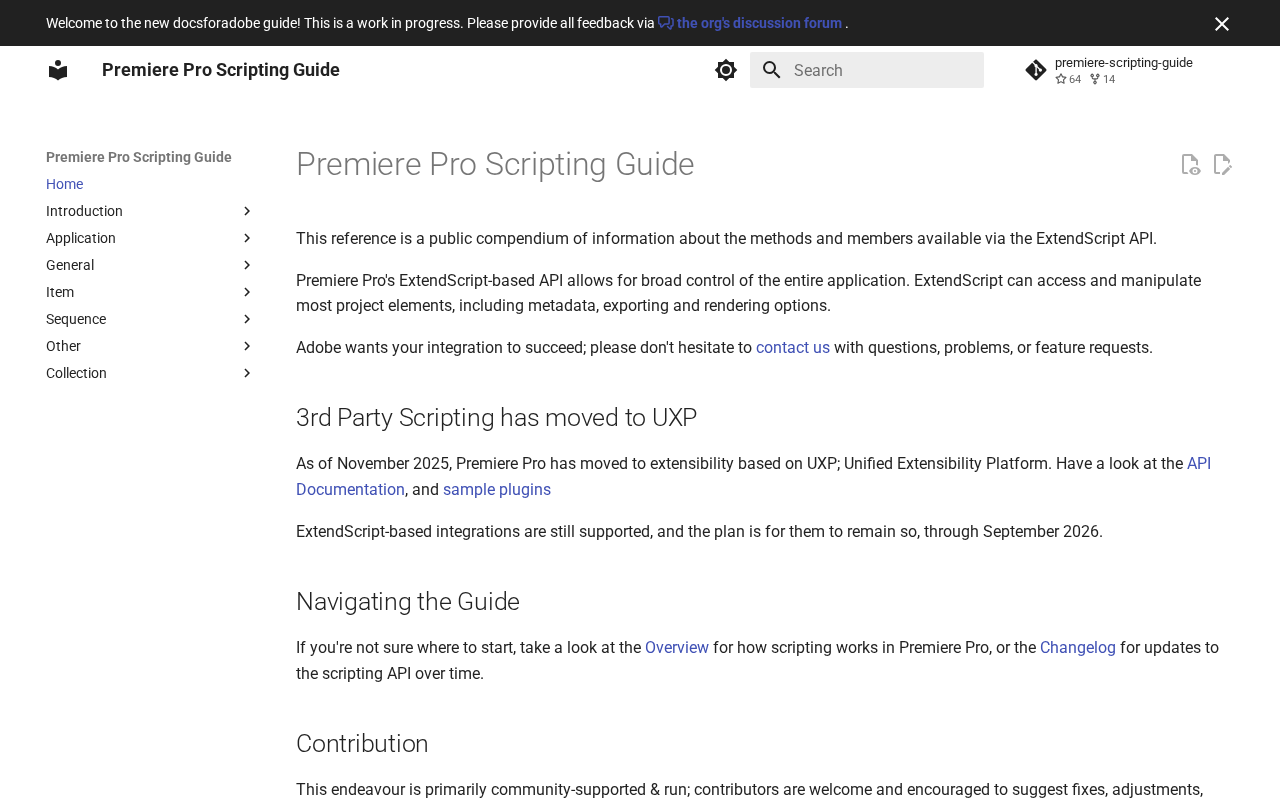Expand the Collection section chevron

pos(247,373)
